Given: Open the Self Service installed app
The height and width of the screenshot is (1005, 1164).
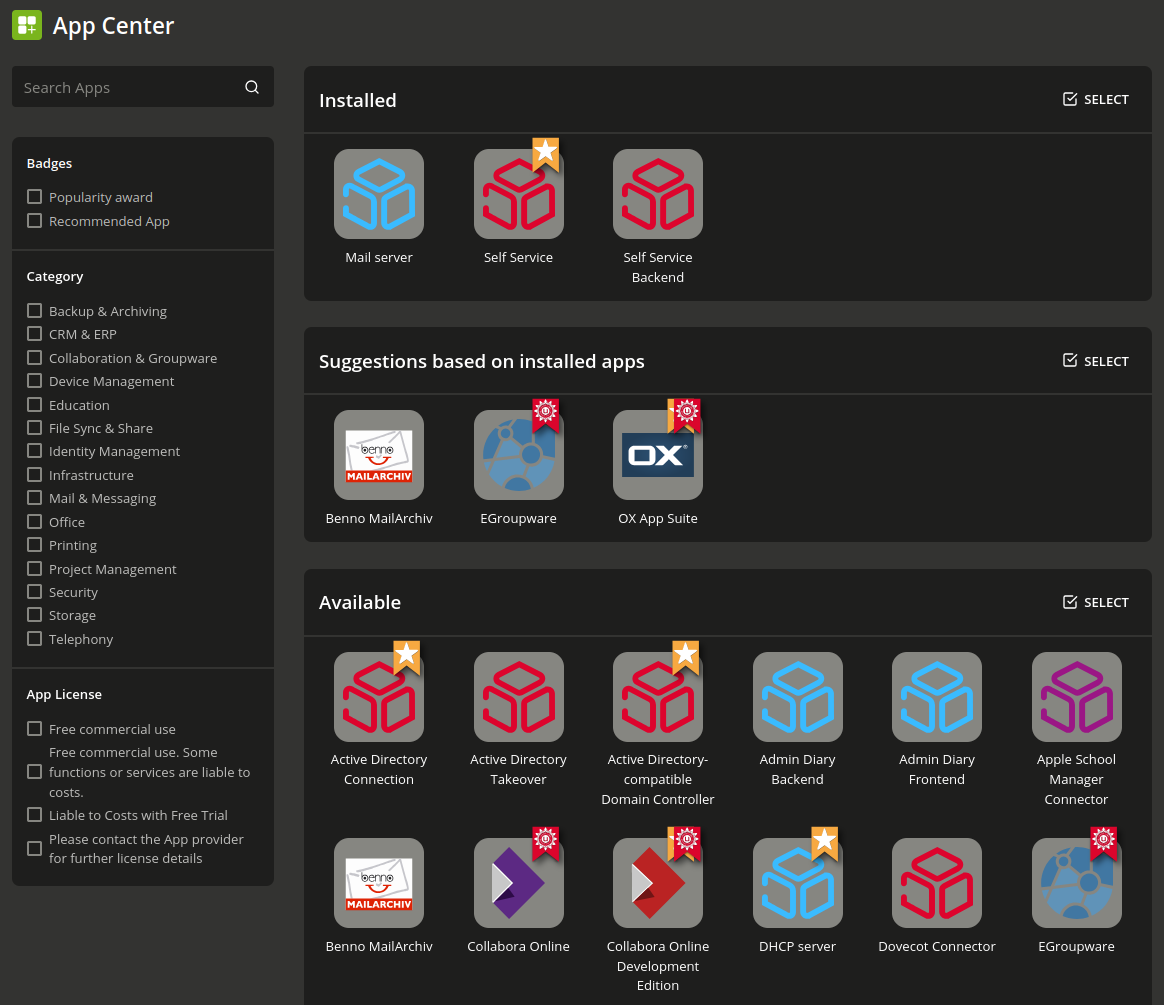Looking at the screenshot, I should click(x=518, y=194).
